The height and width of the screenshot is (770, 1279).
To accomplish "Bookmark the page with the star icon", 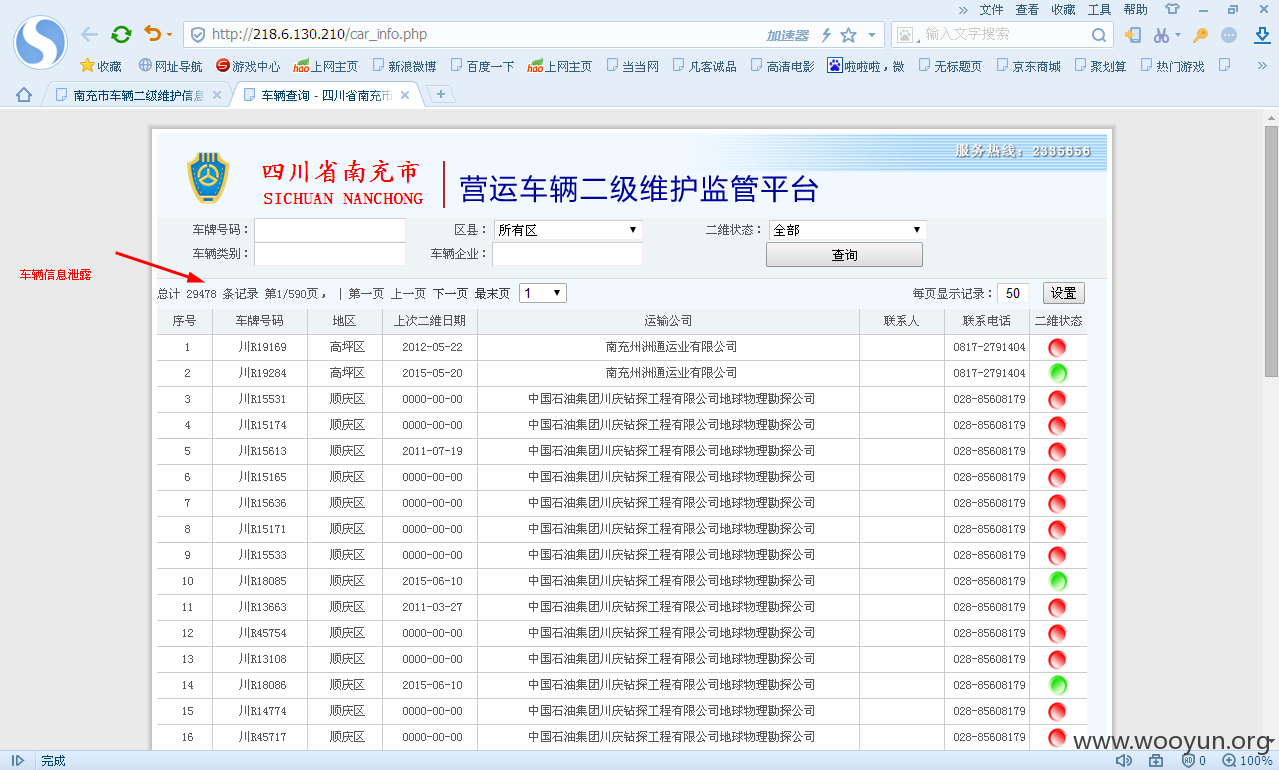I will click(x=848, y=35).
